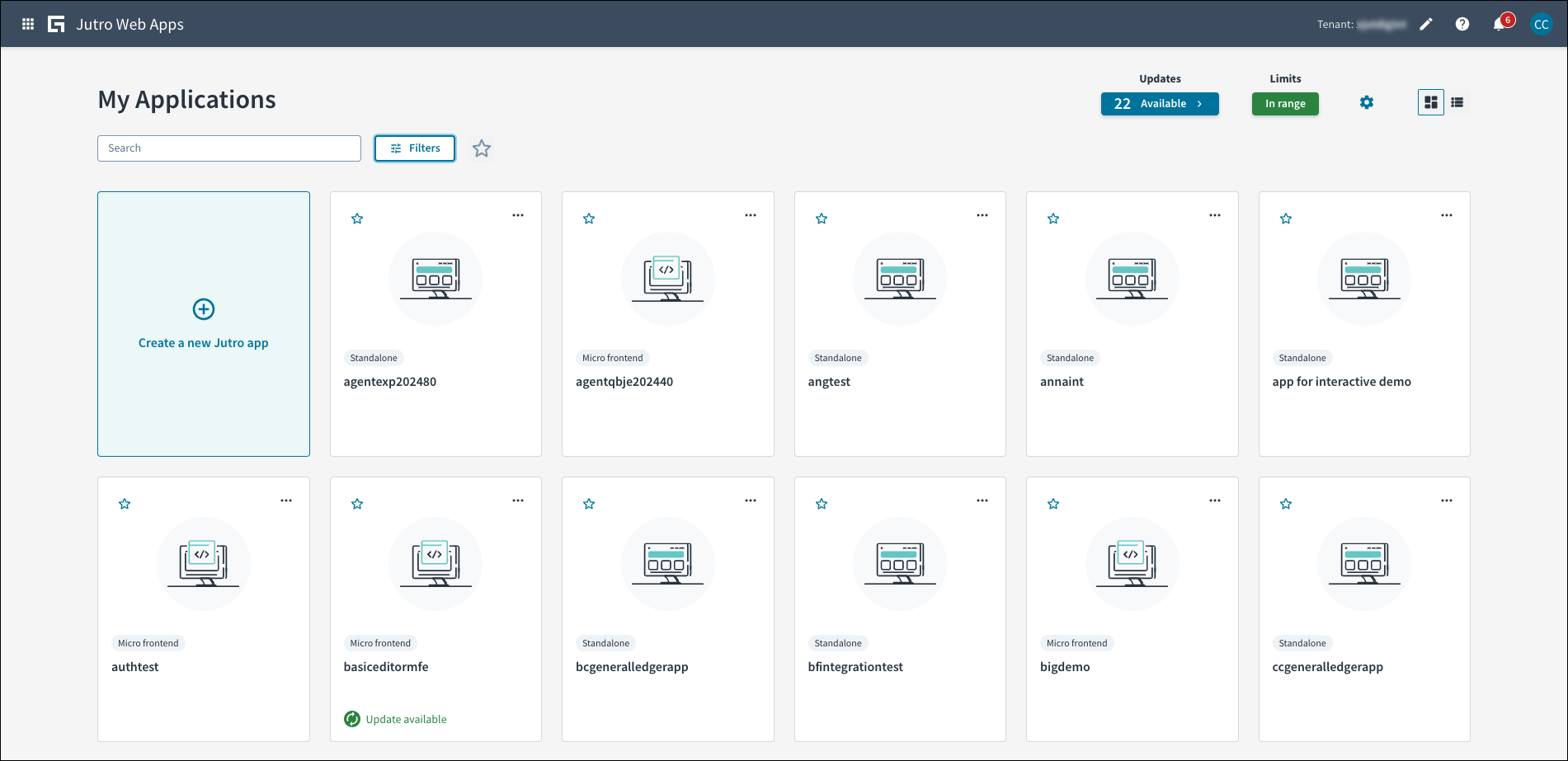This screenshot has height=761, width=1568.
Task: Open the bcgeneralledgerapp card menu
Action: pos(751,500)
